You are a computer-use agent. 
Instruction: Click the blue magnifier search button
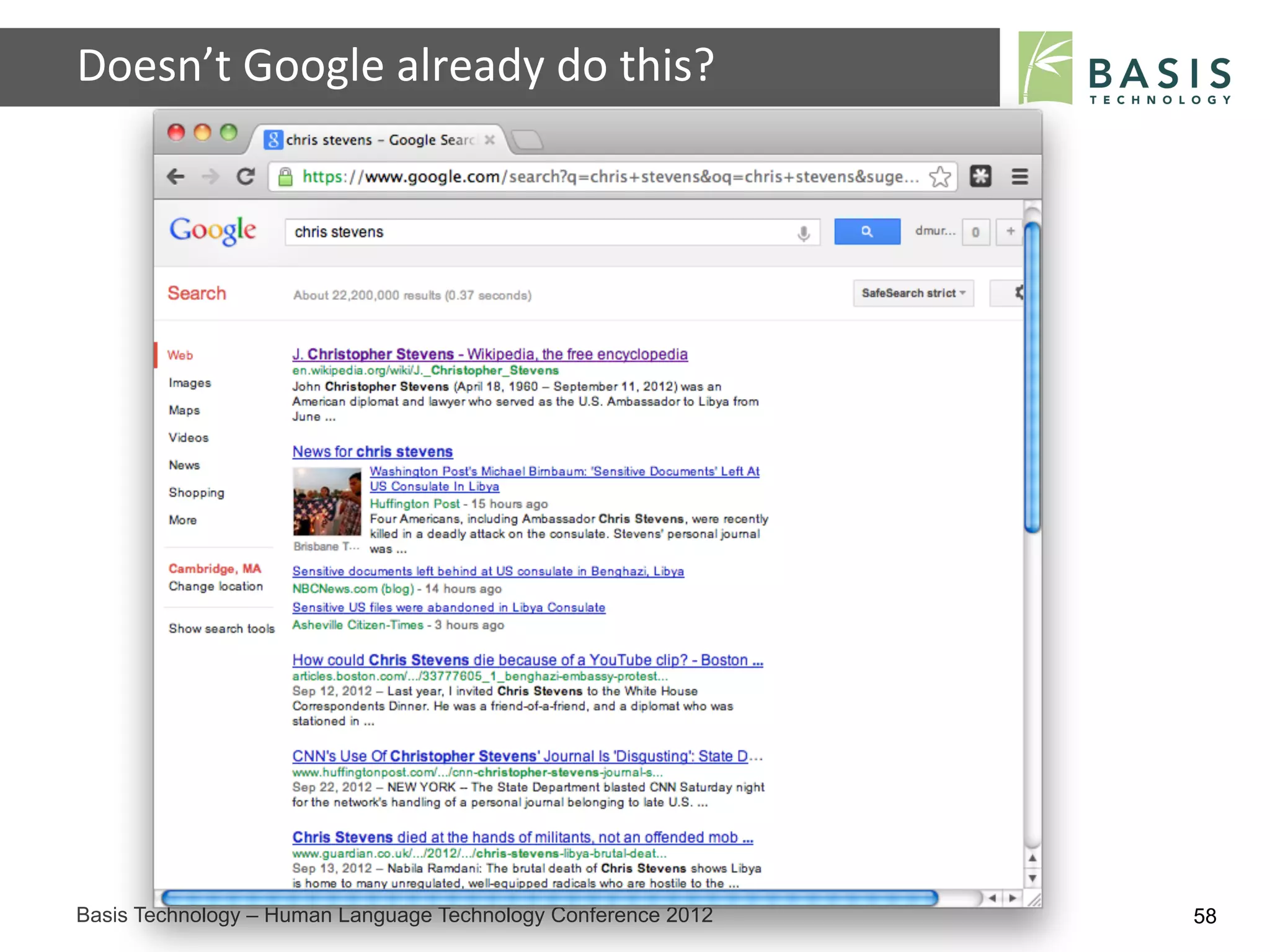867,232
